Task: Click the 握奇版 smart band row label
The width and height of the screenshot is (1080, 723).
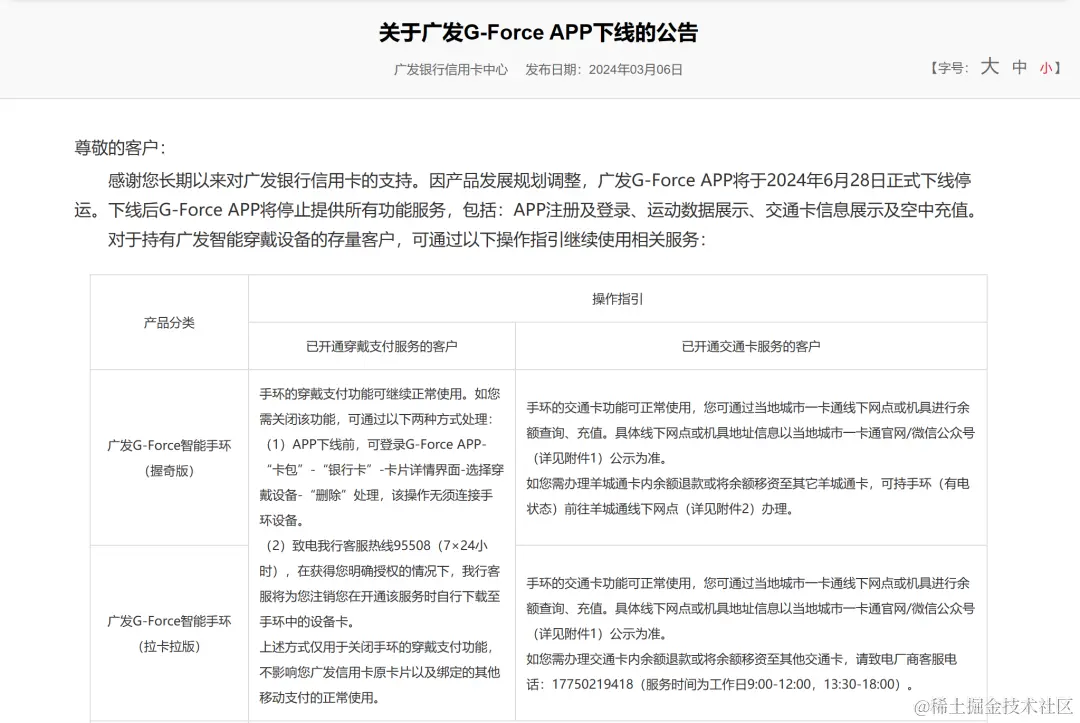Action: pyautogui.click(x=169, y=458)
